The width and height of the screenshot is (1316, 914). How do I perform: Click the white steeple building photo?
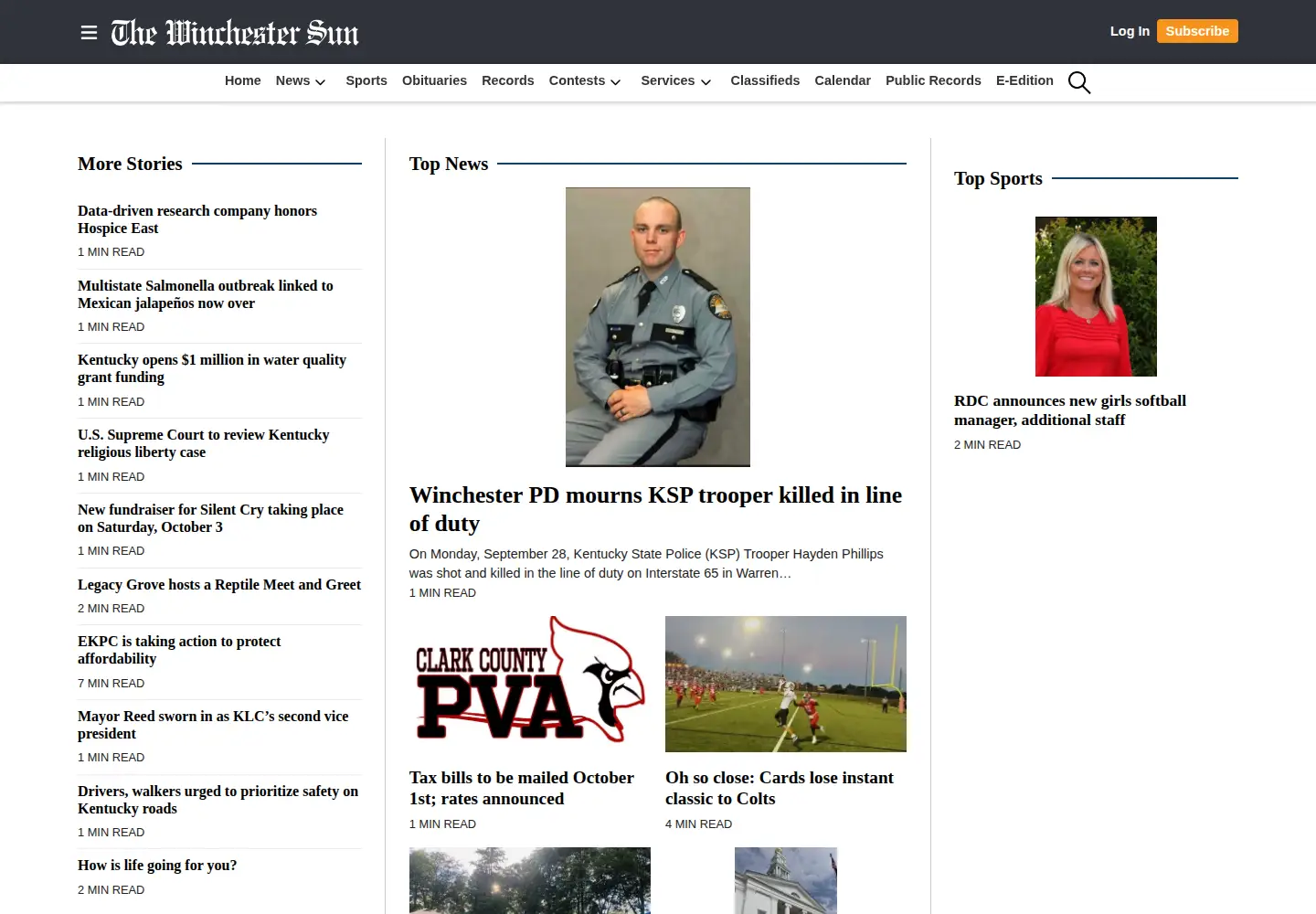786,880
